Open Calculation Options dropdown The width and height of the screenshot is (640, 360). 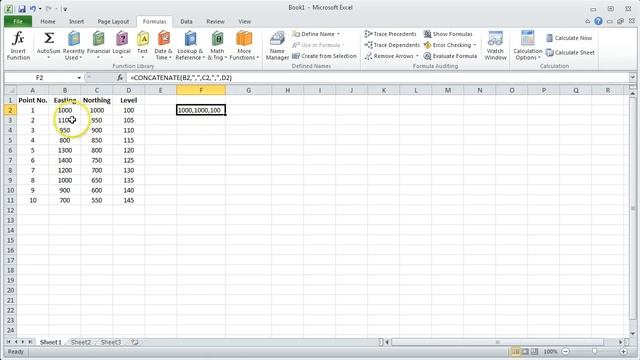click(527, 46)
